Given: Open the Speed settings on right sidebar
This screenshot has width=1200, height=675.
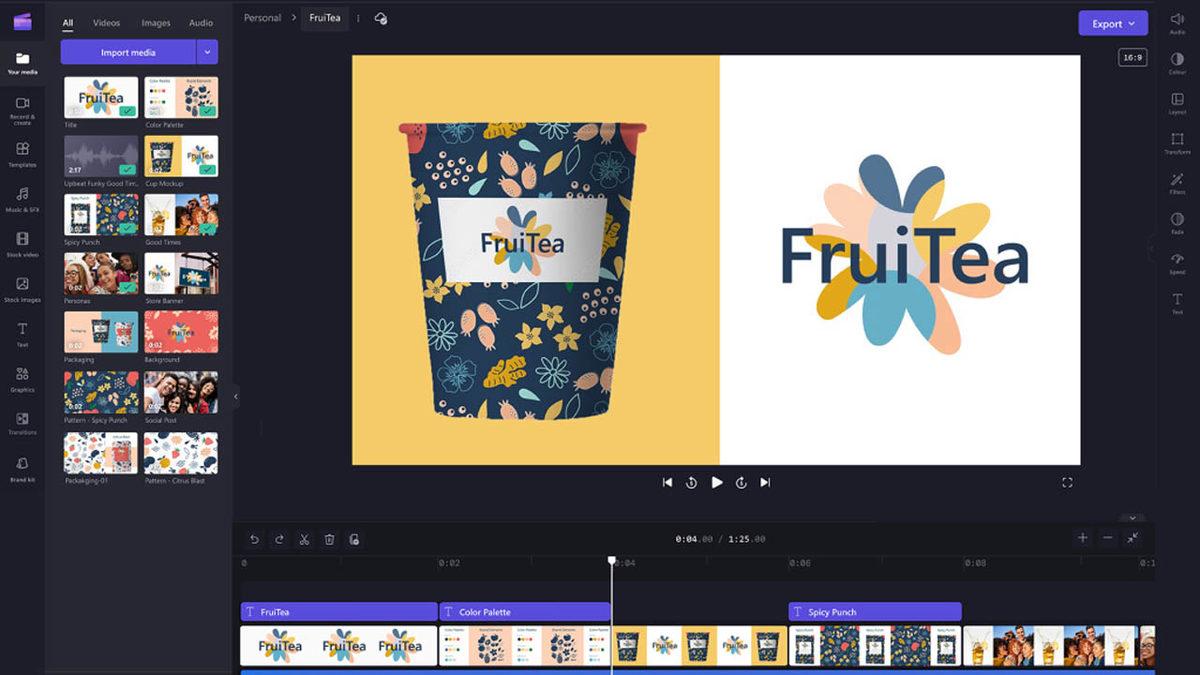Looking at the screenshot, I should [x=1177, y=263].
